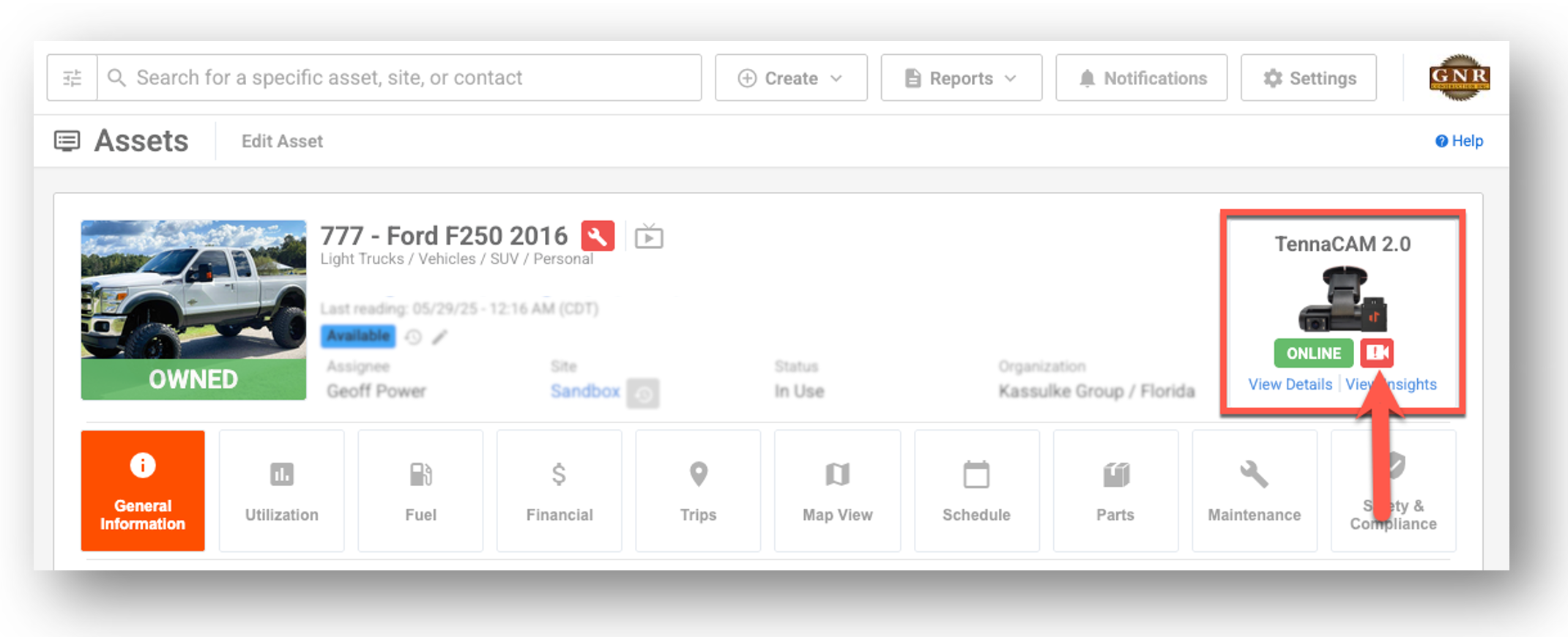Image resolution: width=1568 pixels, height=637 pixels.
Task: Select the General Information tab
Action: pos(143,491)
